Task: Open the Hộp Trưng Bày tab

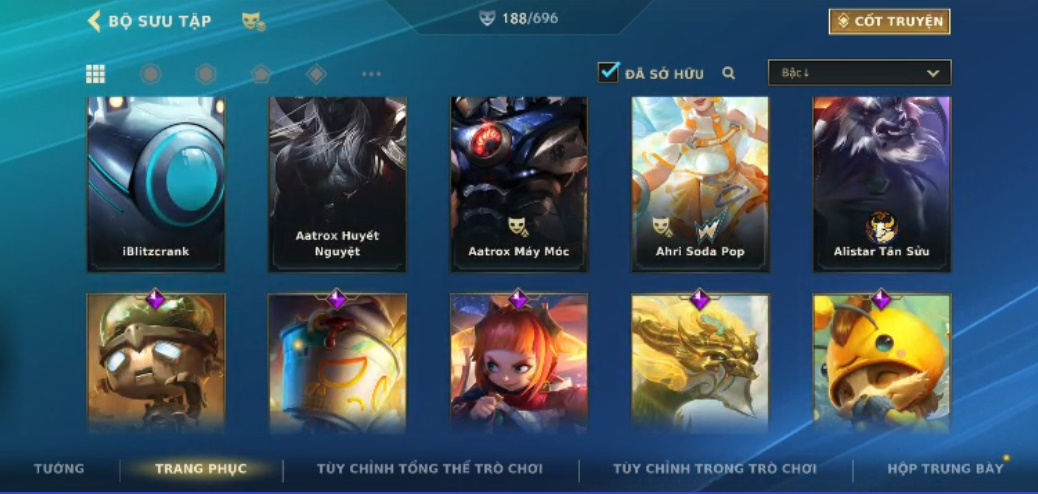Action: point(945,469)
